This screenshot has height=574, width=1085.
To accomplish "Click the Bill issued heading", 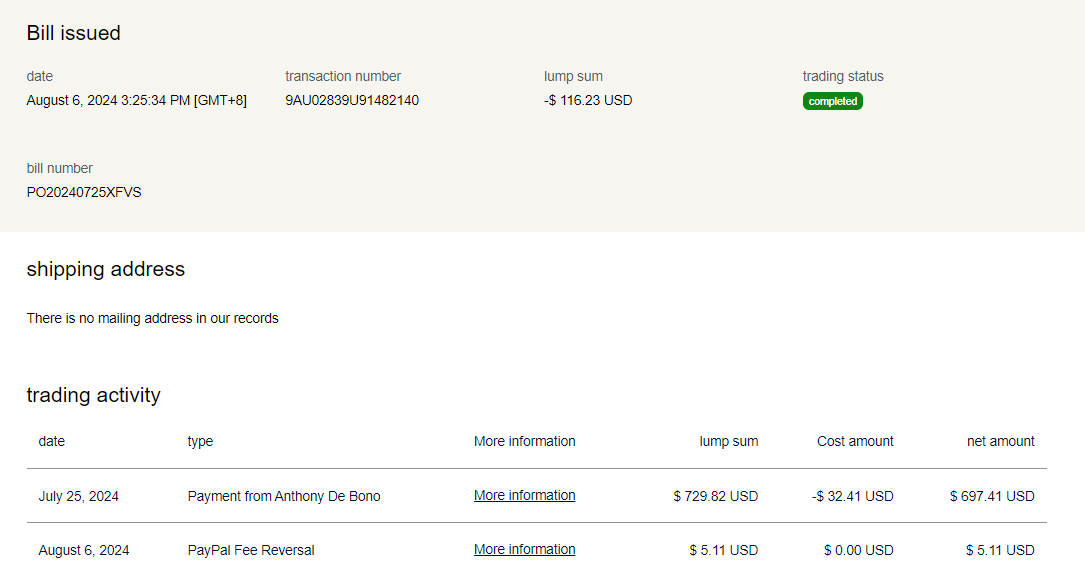I will pos(73,33).
